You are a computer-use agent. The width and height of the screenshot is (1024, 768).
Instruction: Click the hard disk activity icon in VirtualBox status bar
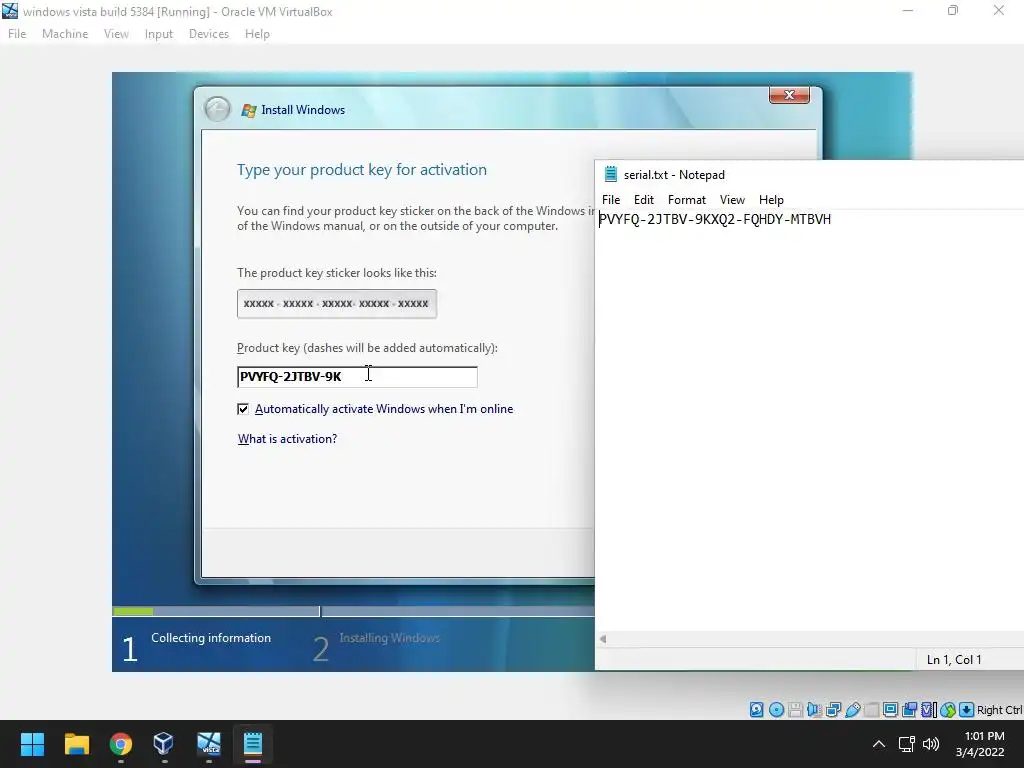click(x=756, y=709)
